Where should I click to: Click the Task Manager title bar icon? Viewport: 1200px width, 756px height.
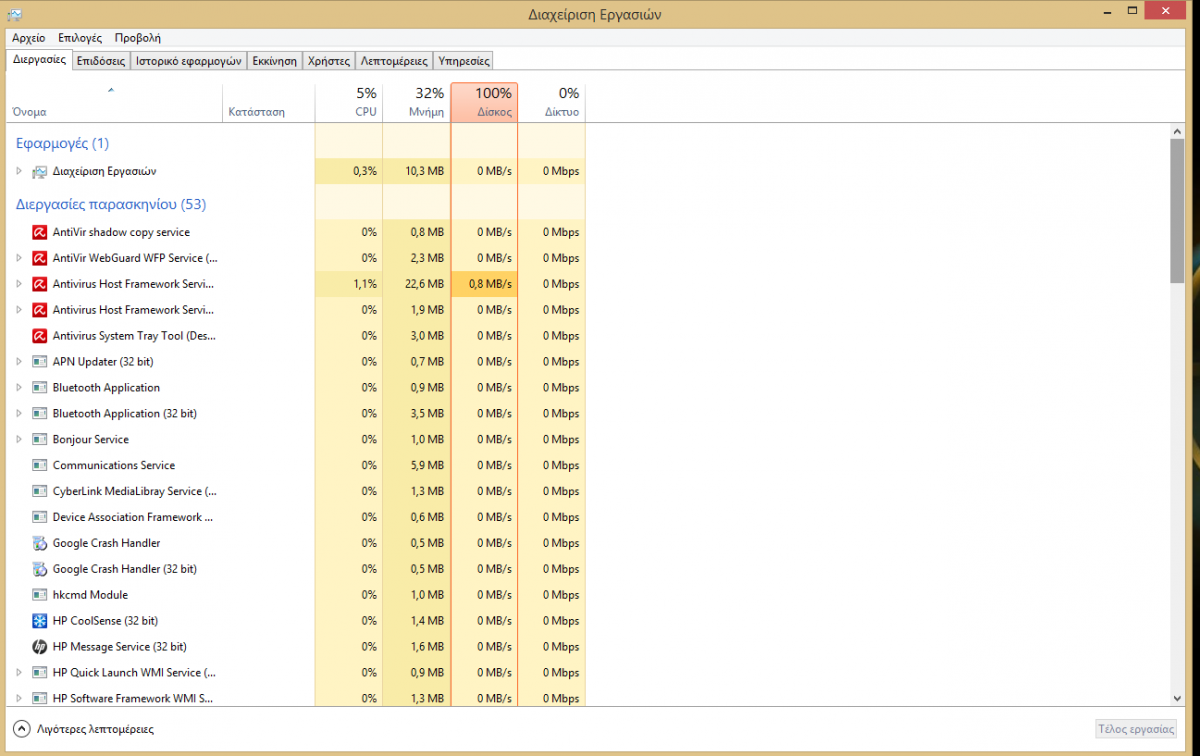[x=15, y=14]
